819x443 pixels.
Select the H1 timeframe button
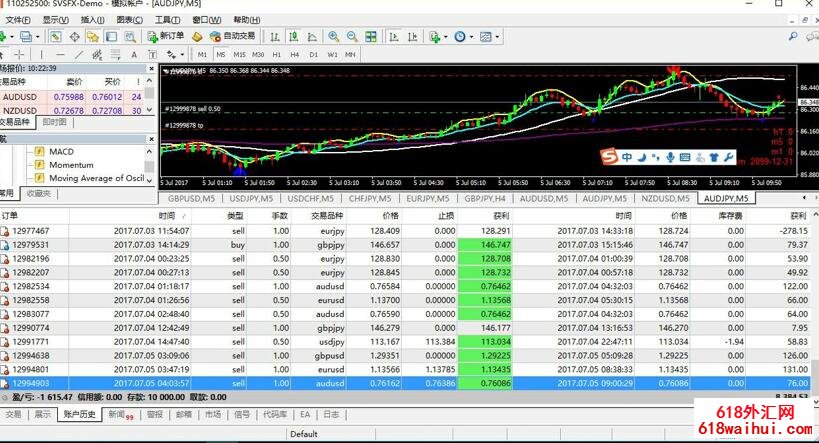pyautogui.click(x=276, y=54)
